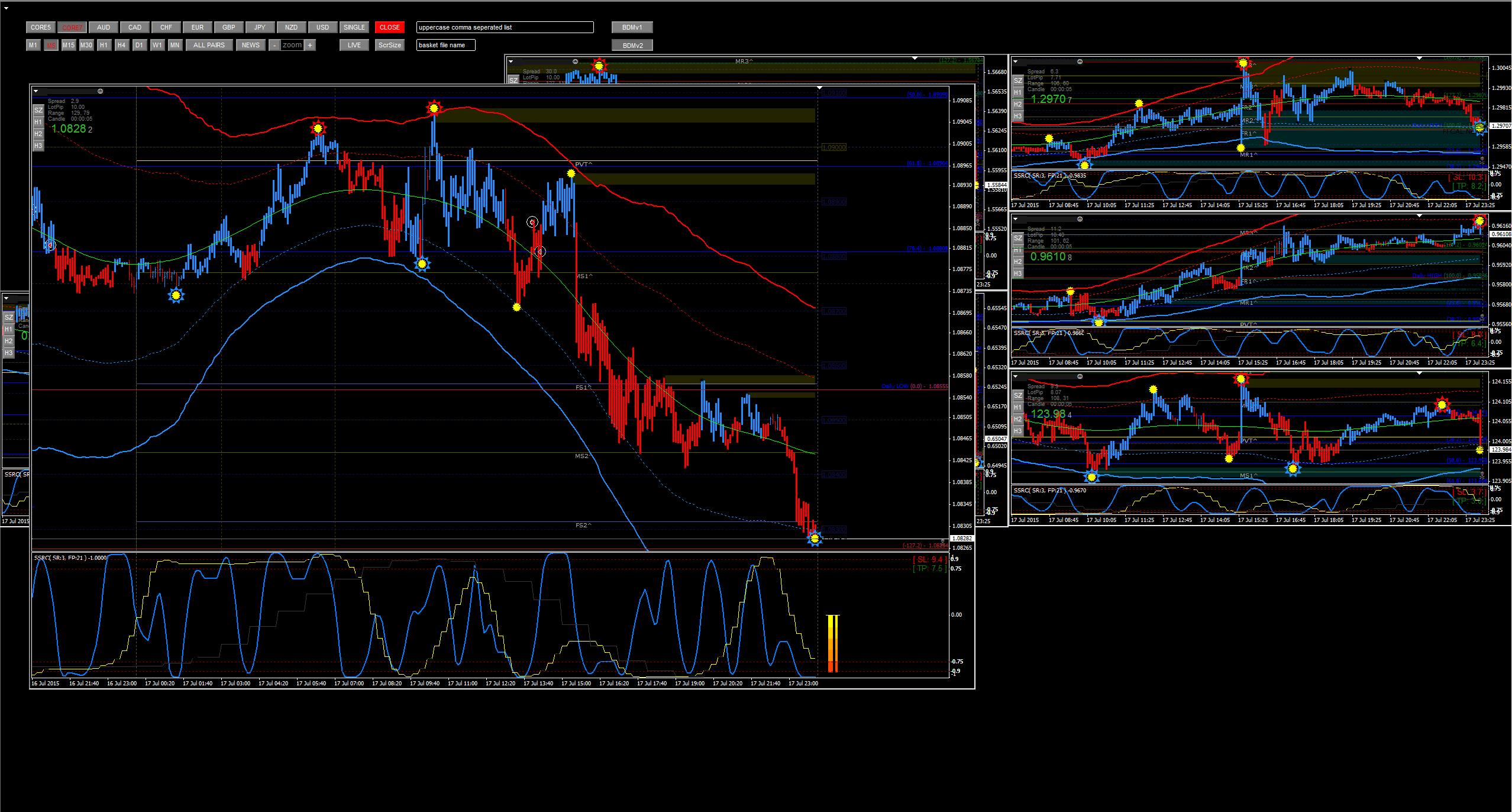The height and width of the screenshot is (812, 1512).
Task: Show GBP currency pairs
Action: (229, 27)
